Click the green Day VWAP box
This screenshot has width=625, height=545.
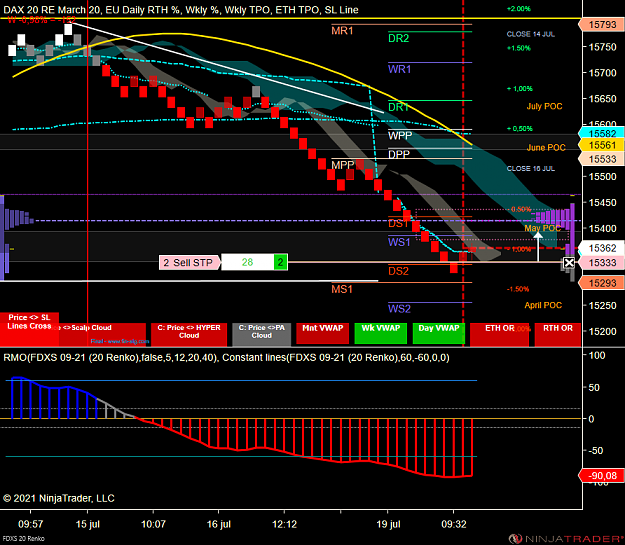(x=438, y=333)
